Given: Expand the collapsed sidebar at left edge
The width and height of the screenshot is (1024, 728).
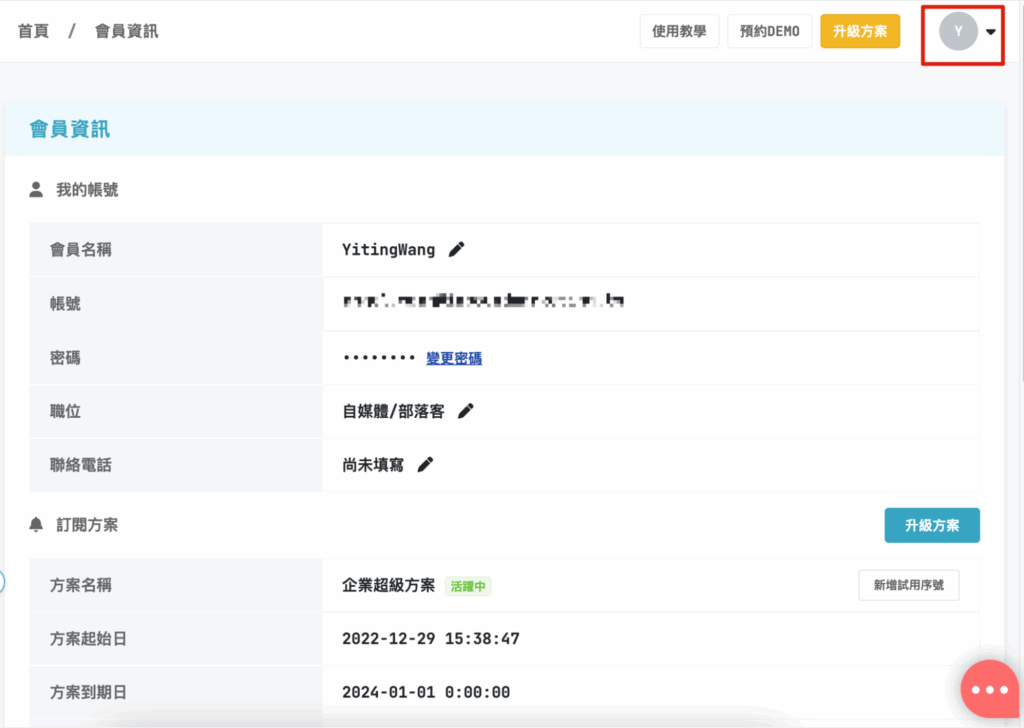Looking at the screenshot, I should click(3, 581).
